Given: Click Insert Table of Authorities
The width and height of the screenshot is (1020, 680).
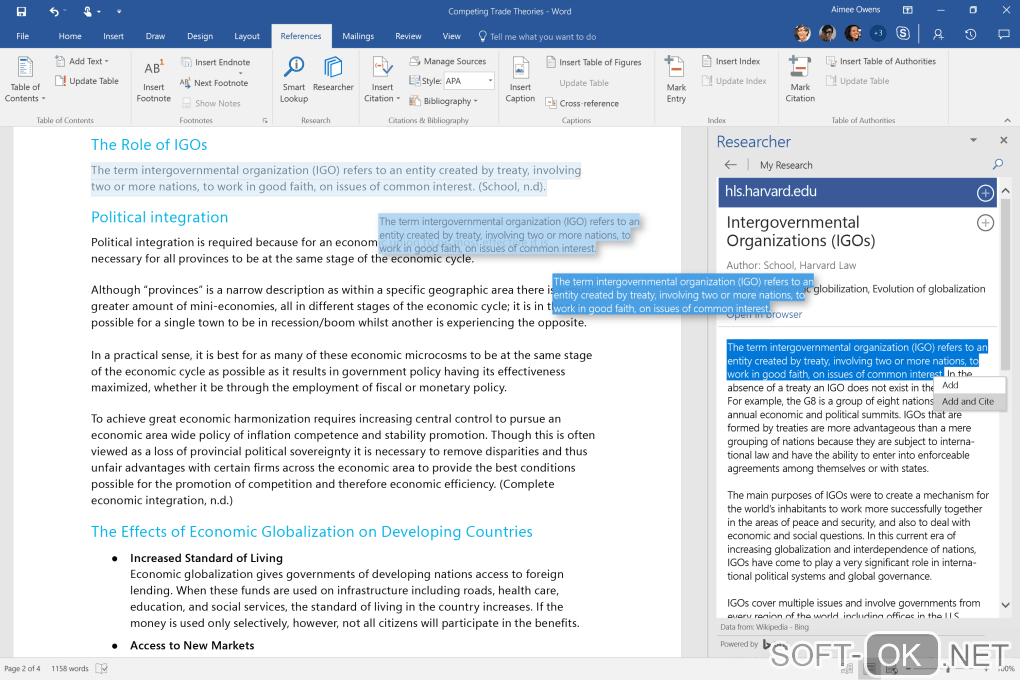Looking at the screenshot, I should tap(881, 61).
